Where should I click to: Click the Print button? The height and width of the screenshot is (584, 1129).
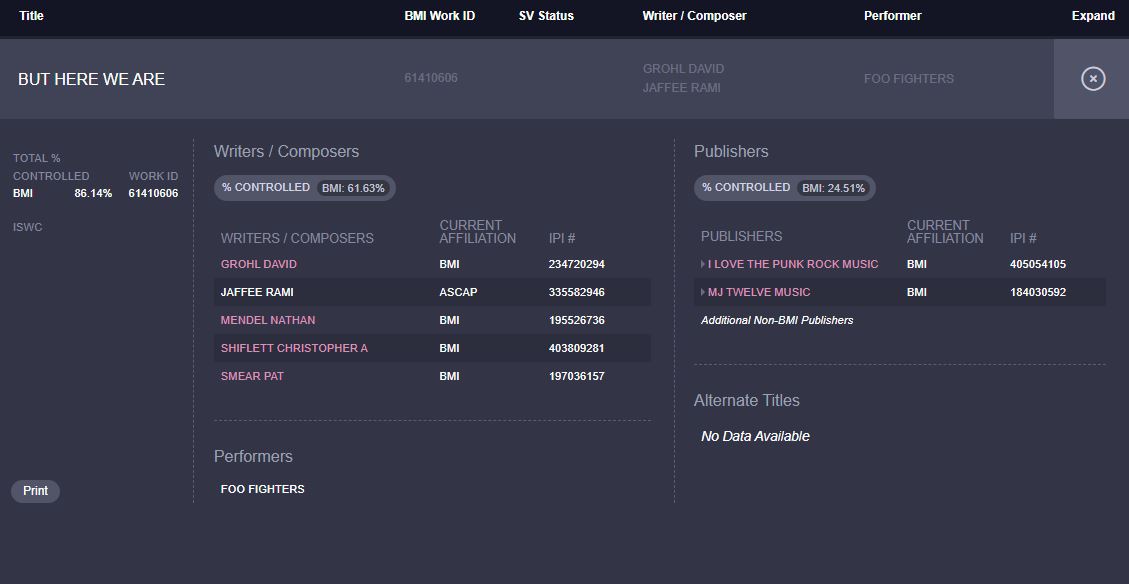click(x=35, y=491)
